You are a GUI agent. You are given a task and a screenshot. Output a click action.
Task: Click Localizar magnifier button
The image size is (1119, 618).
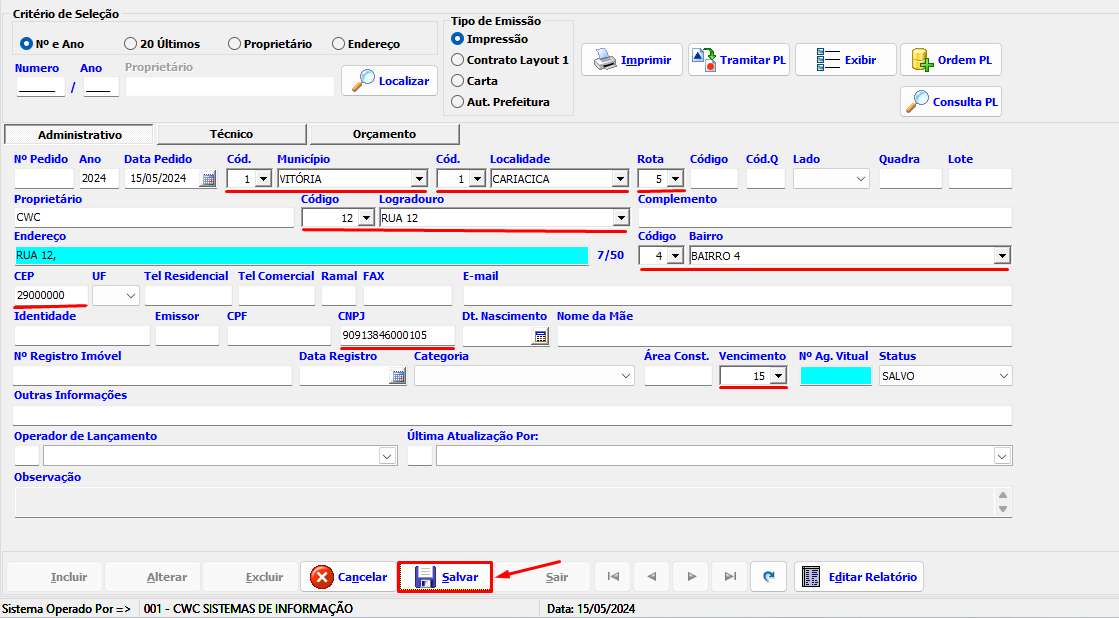point(389,81)
